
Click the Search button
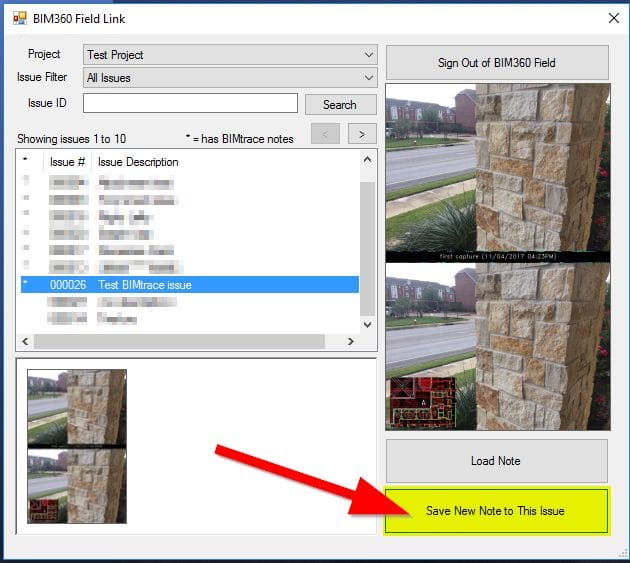(x=340, y=104)
